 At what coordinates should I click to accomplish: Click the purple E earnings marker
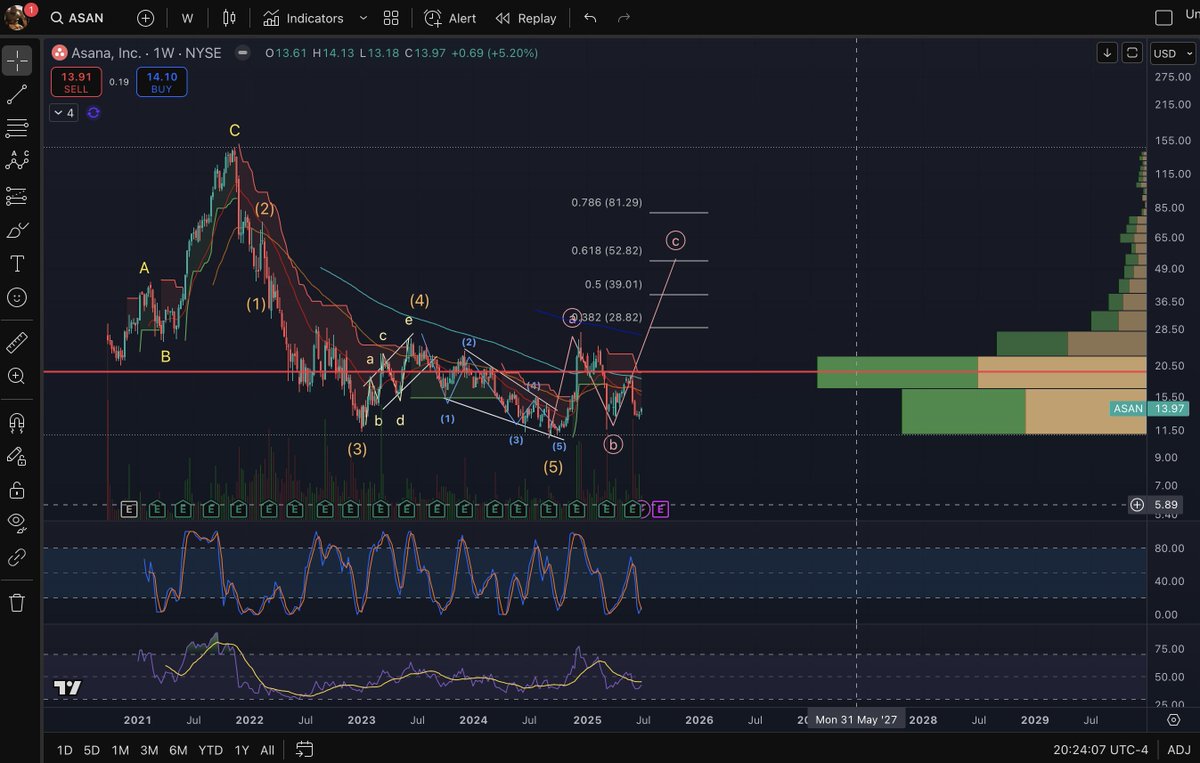(660, 510)
